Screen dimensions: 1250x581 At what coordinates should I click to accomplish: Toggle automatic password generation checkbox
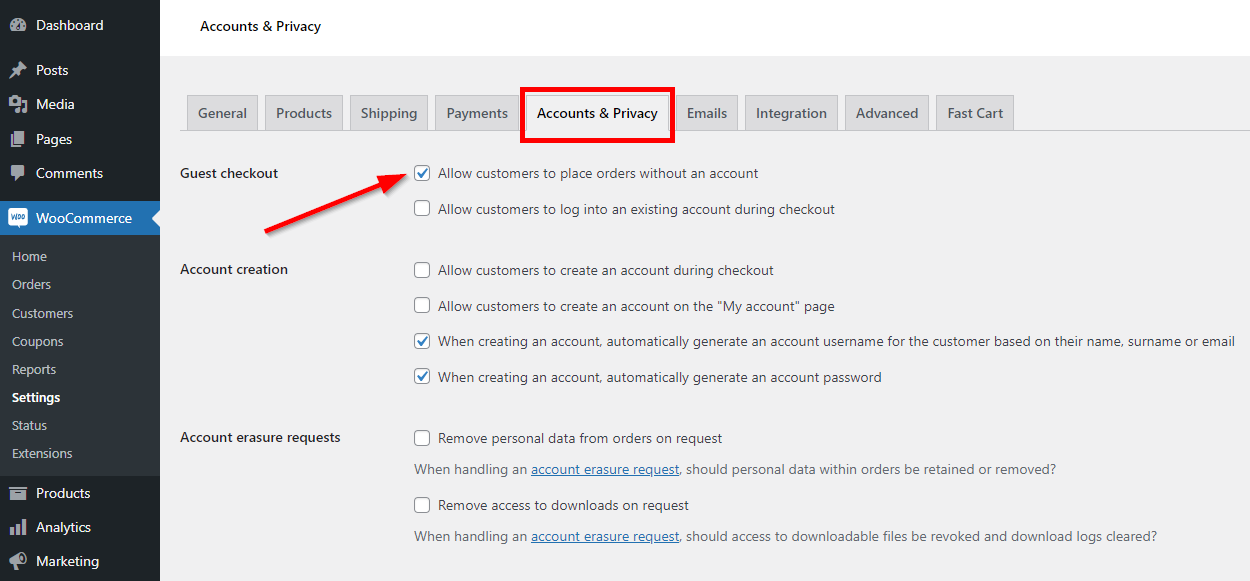[422, 377]
